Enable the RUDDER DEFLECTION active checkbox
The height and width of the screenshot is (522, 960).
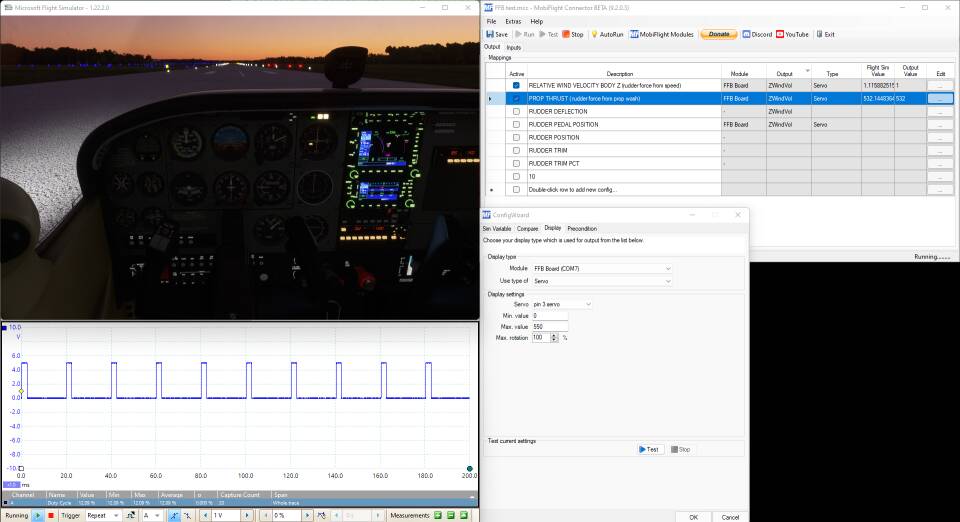516,112
